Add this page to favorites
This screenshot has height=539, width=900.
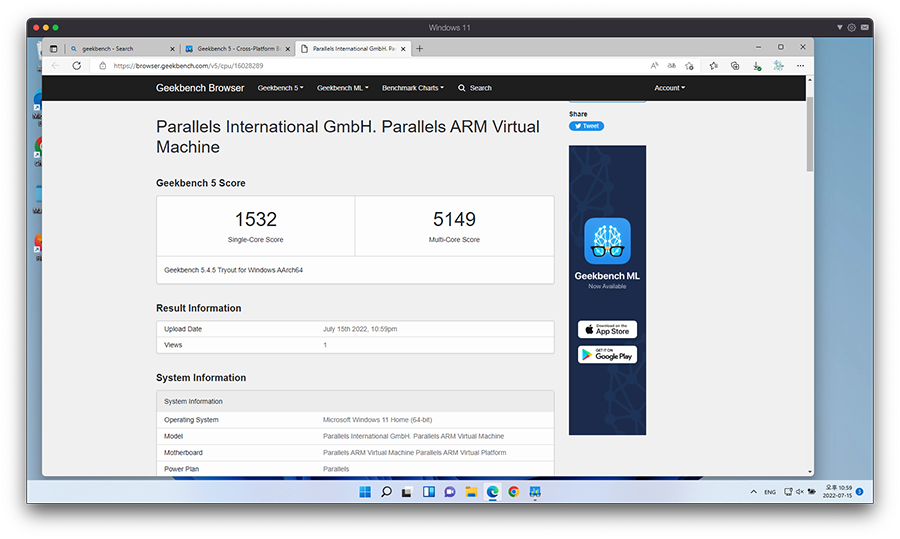[689, 66]
